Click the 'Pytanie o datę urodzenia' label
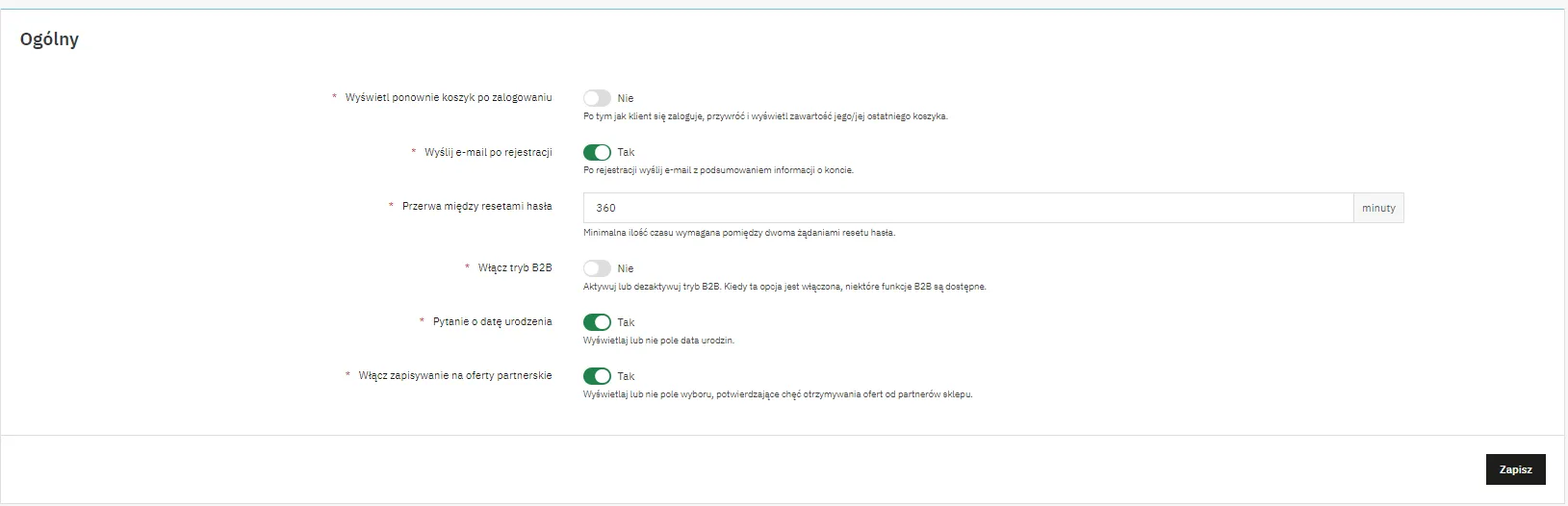 tap(492, 321)
